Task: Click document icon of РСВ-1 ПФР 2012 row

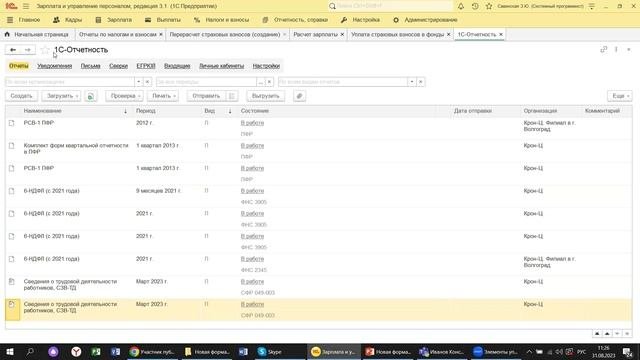Action: (11, 123)
